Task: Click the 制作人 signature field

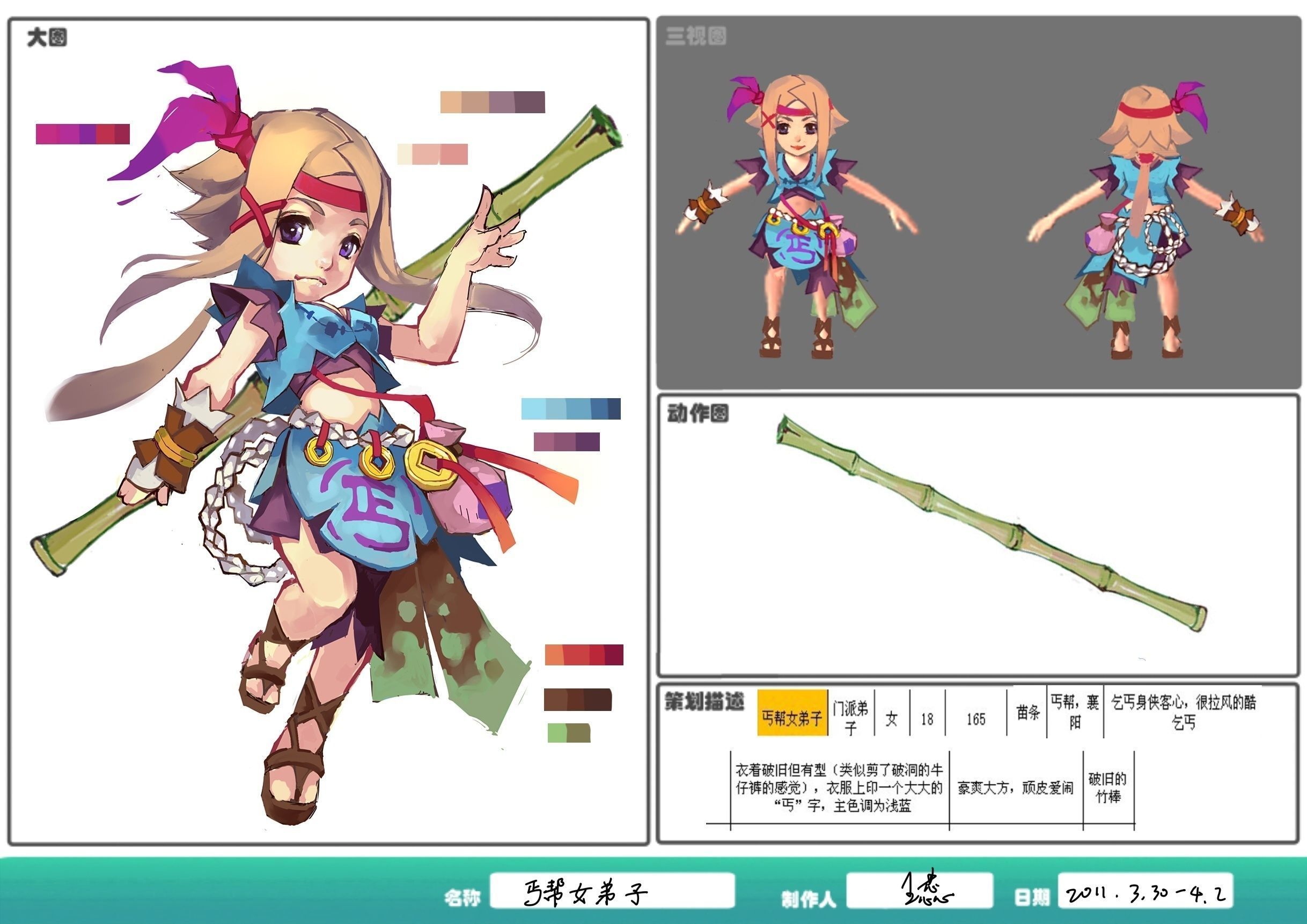Action: (920, 890)
